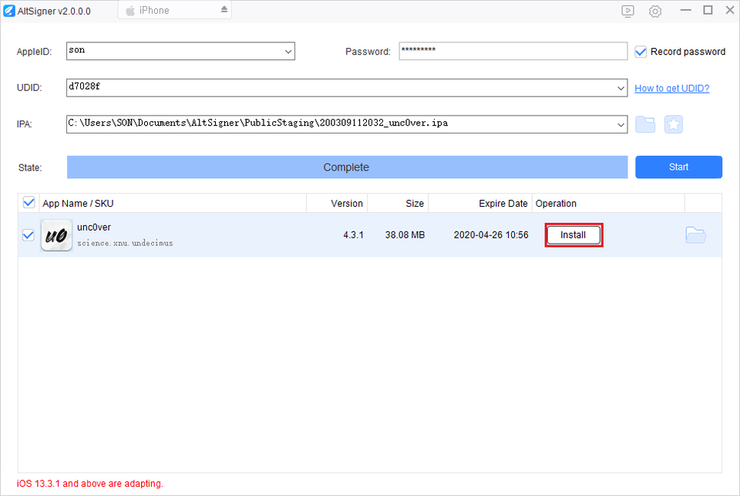Expand the IPA path dropdown
This screenshot has height=496, width=740.
621,125
